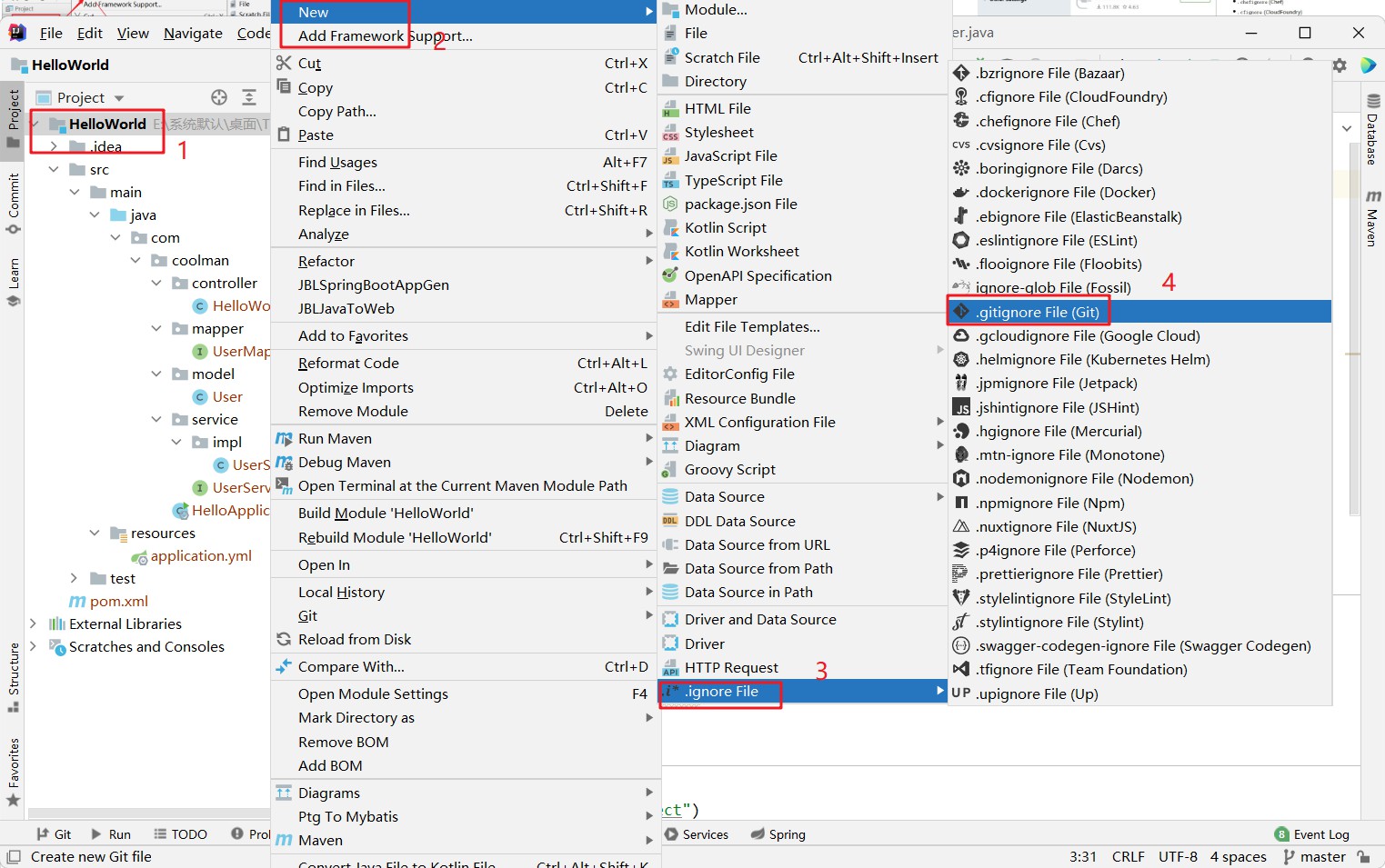Choose Kotlin Worksheet in the New submenu
The height and width of the screenshot is (868, 1385).
803,251
